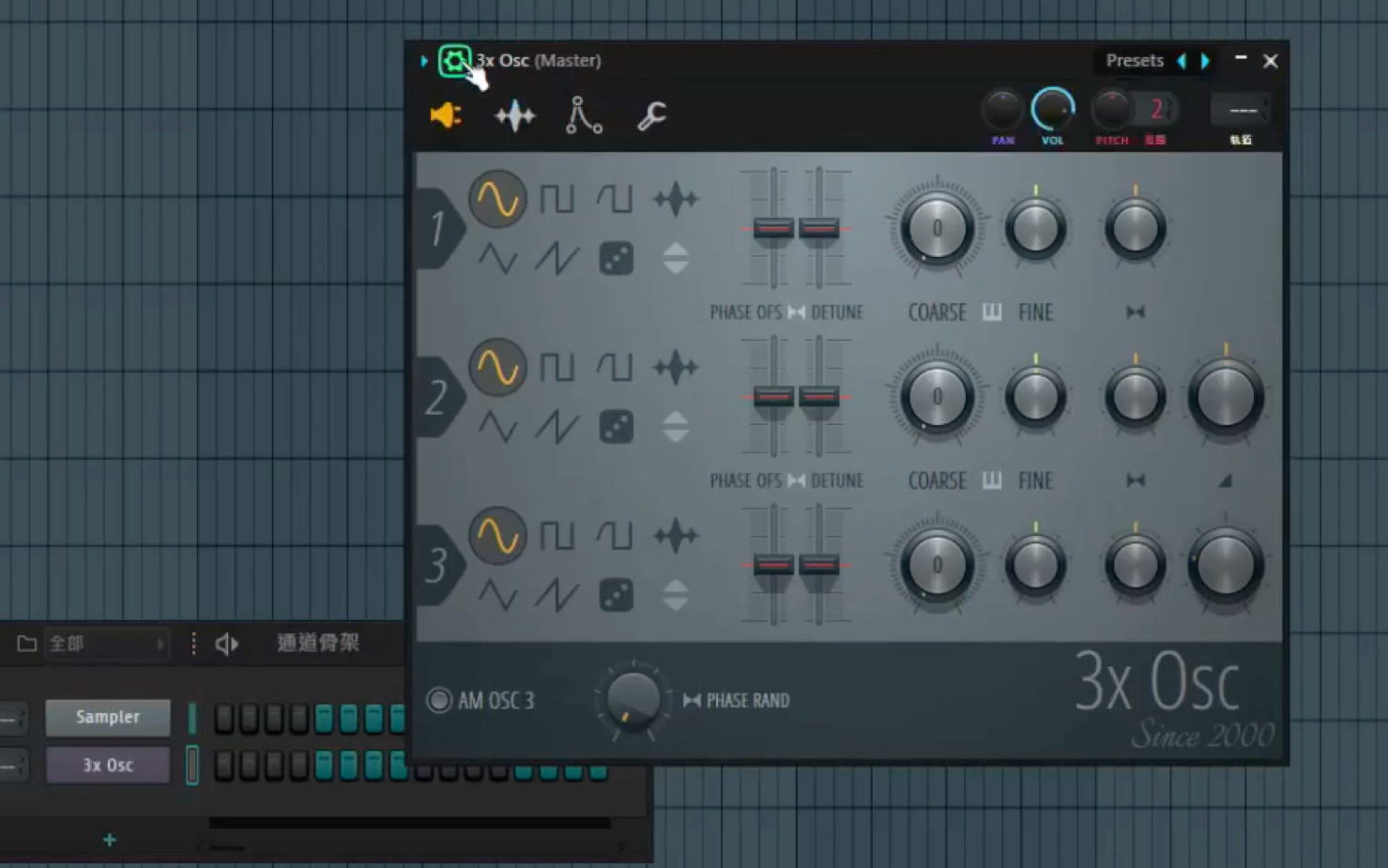Toggle first step of Sampler pattern
Viewport: 1388px width, 868px height.
point(223,718)
